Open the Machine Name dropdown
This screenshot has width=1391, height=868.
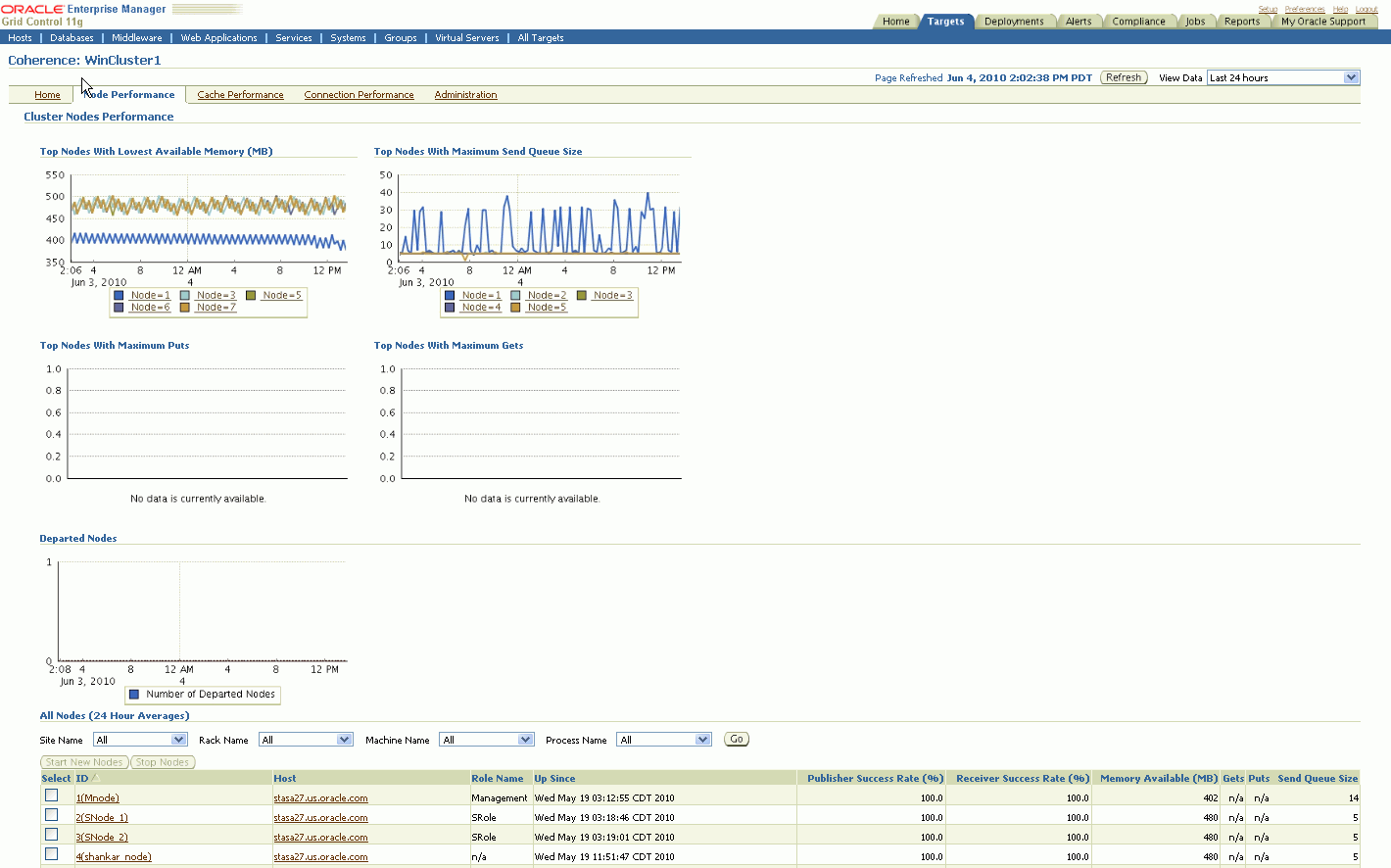pos(487,740)
